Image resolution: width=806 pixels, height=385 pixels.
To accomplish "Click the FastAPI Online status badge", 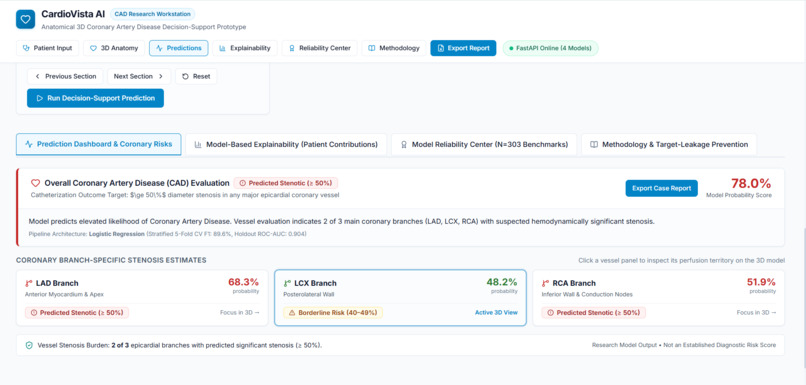I will point(551,48).
